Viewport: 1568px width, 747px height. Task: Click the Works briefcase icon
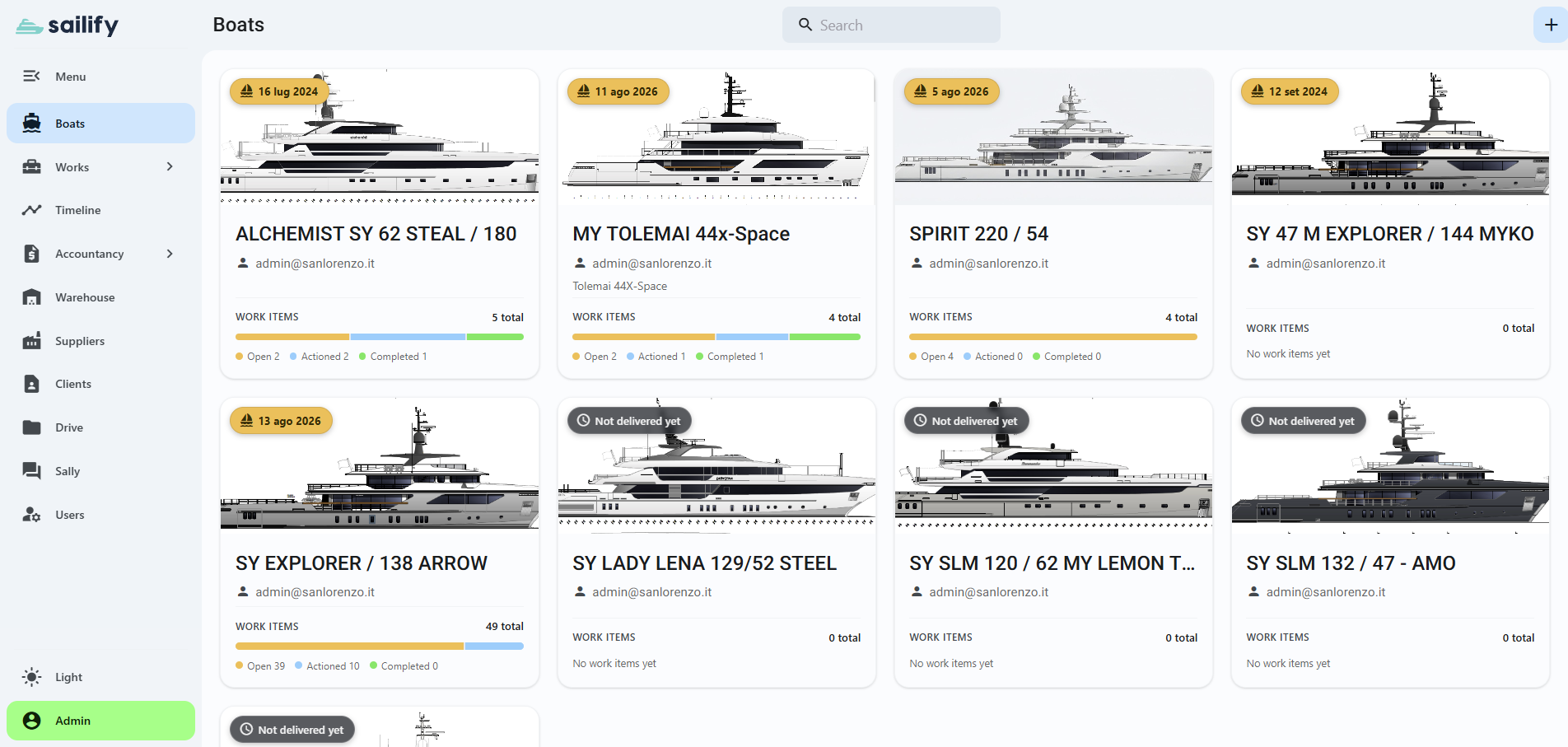click(x=31, y=167)
